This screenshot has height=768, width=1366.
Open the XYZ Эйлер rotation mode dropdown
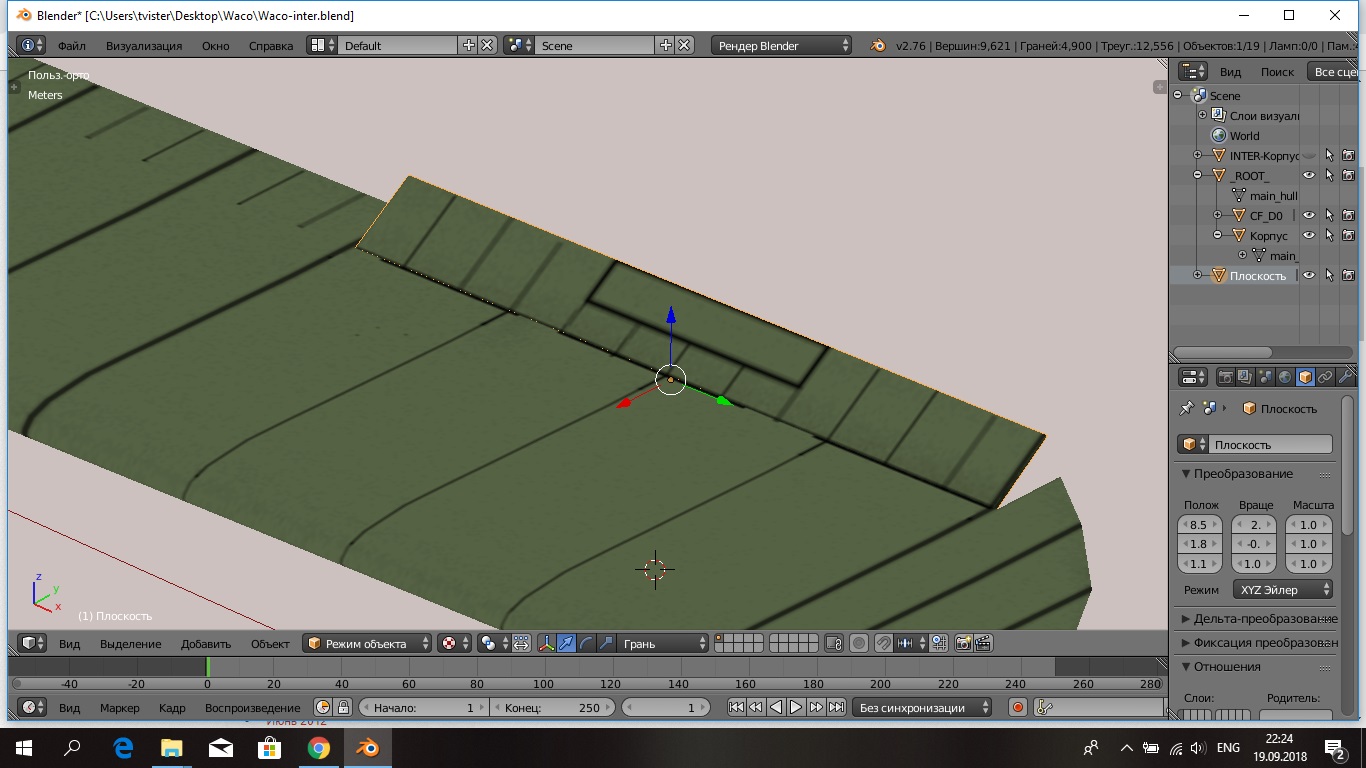tap(1282, 589)
